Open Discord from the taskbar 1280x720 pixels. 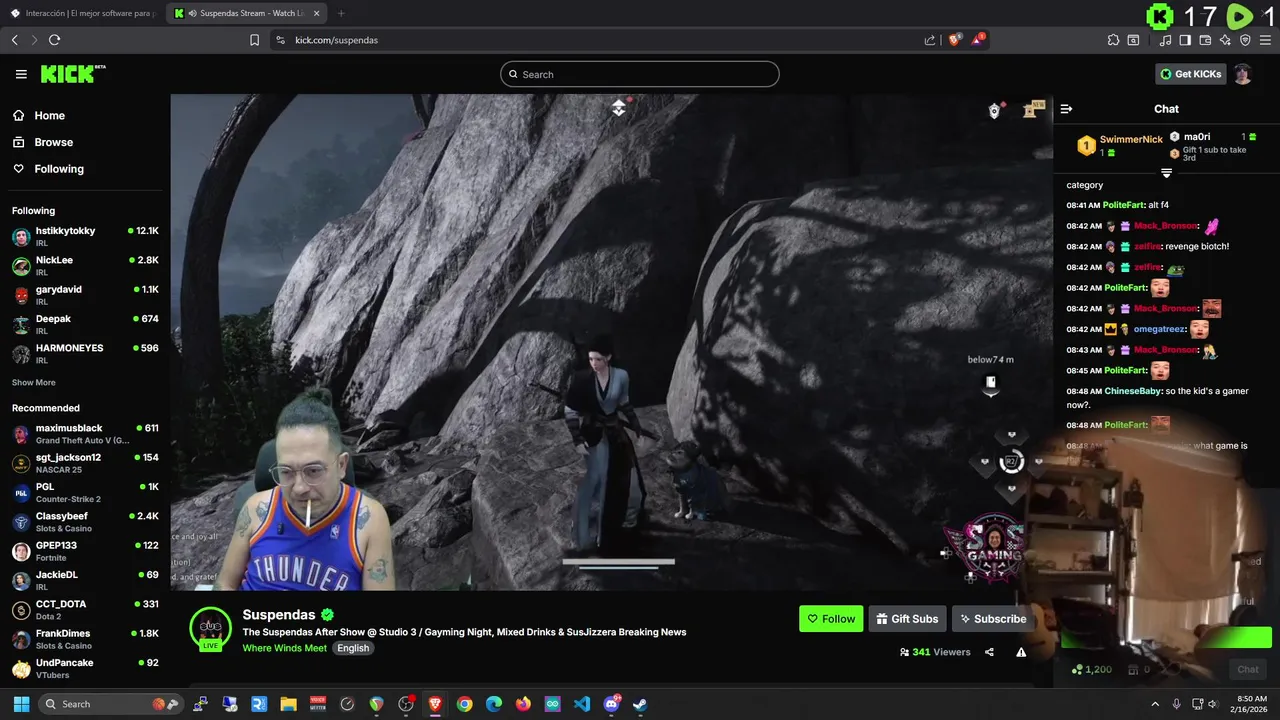[611, 704]
